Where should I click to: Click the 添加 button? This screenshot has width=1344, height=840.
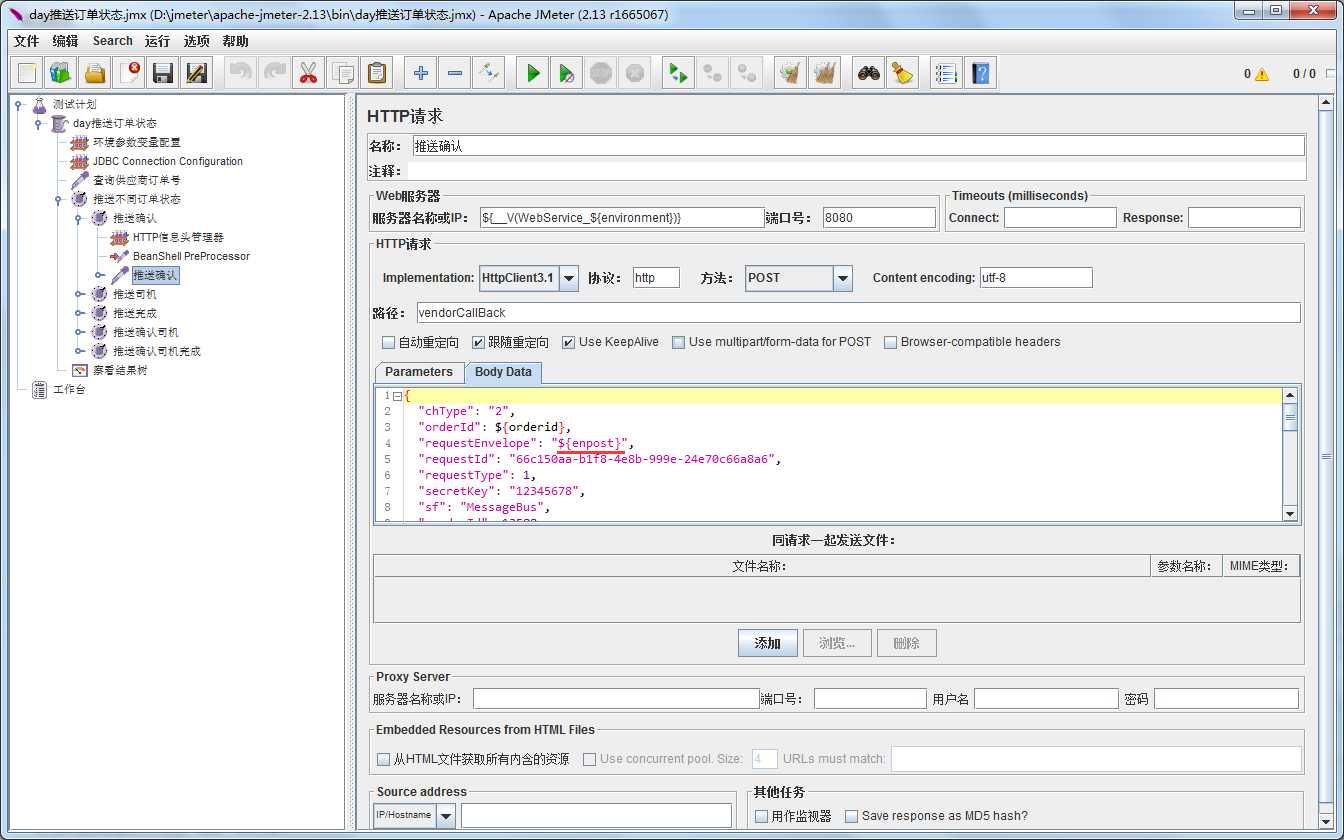point(767,643)
